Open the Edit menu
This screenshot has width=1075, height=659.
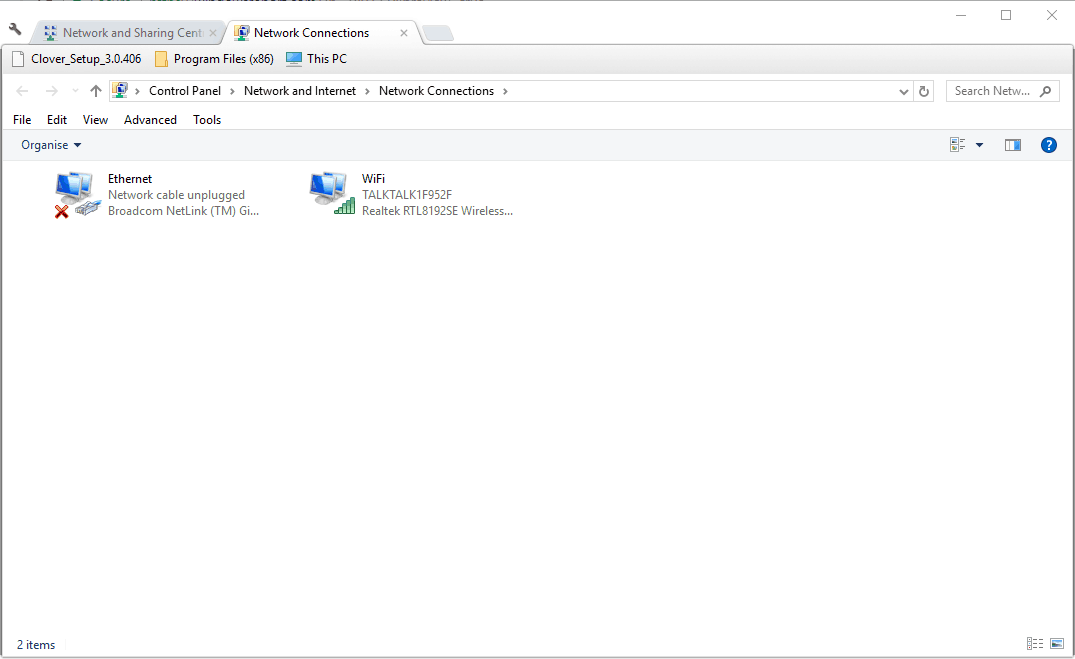[57, 120]
